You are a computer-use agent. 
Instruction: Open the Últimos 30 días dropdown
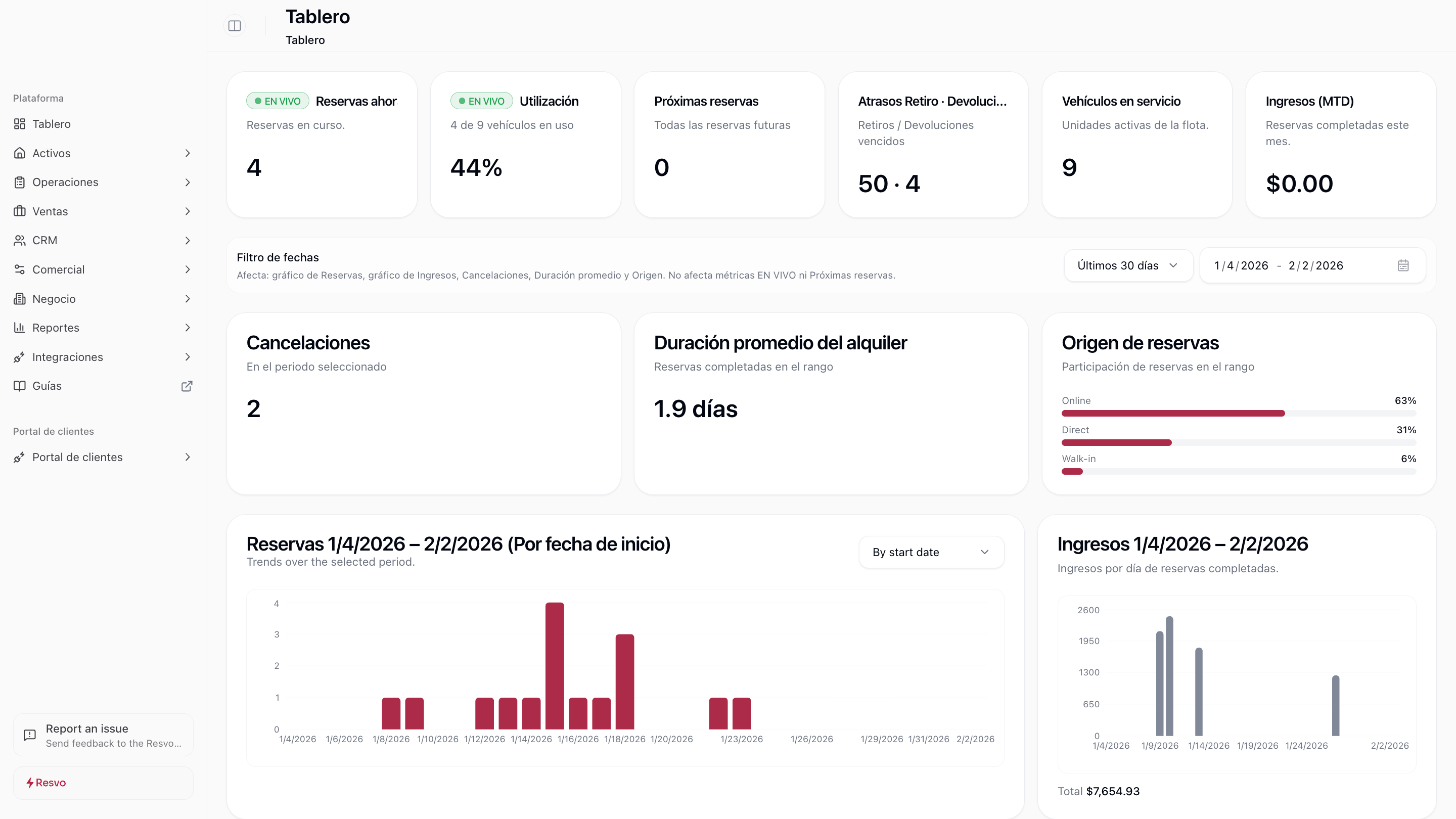click(1127, 265)
